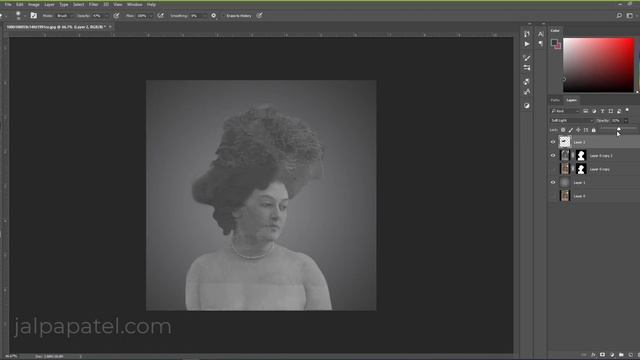640x360 pixels.
Task: Enable pressure for size icon
Action: click(x=260, y=16)
